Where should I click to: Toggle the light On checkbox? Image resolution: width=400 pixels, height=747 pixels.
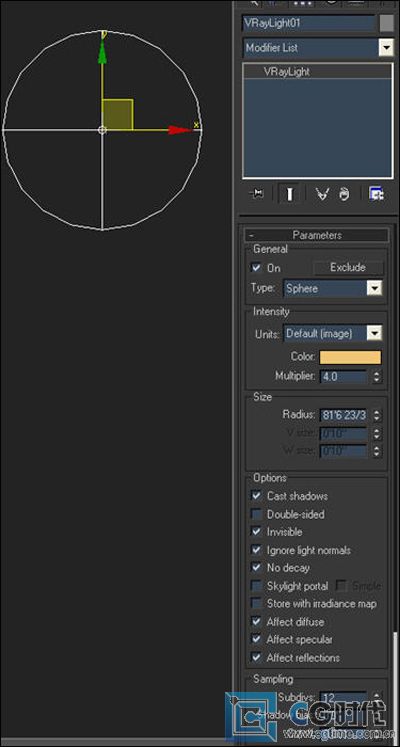(257, 267)
